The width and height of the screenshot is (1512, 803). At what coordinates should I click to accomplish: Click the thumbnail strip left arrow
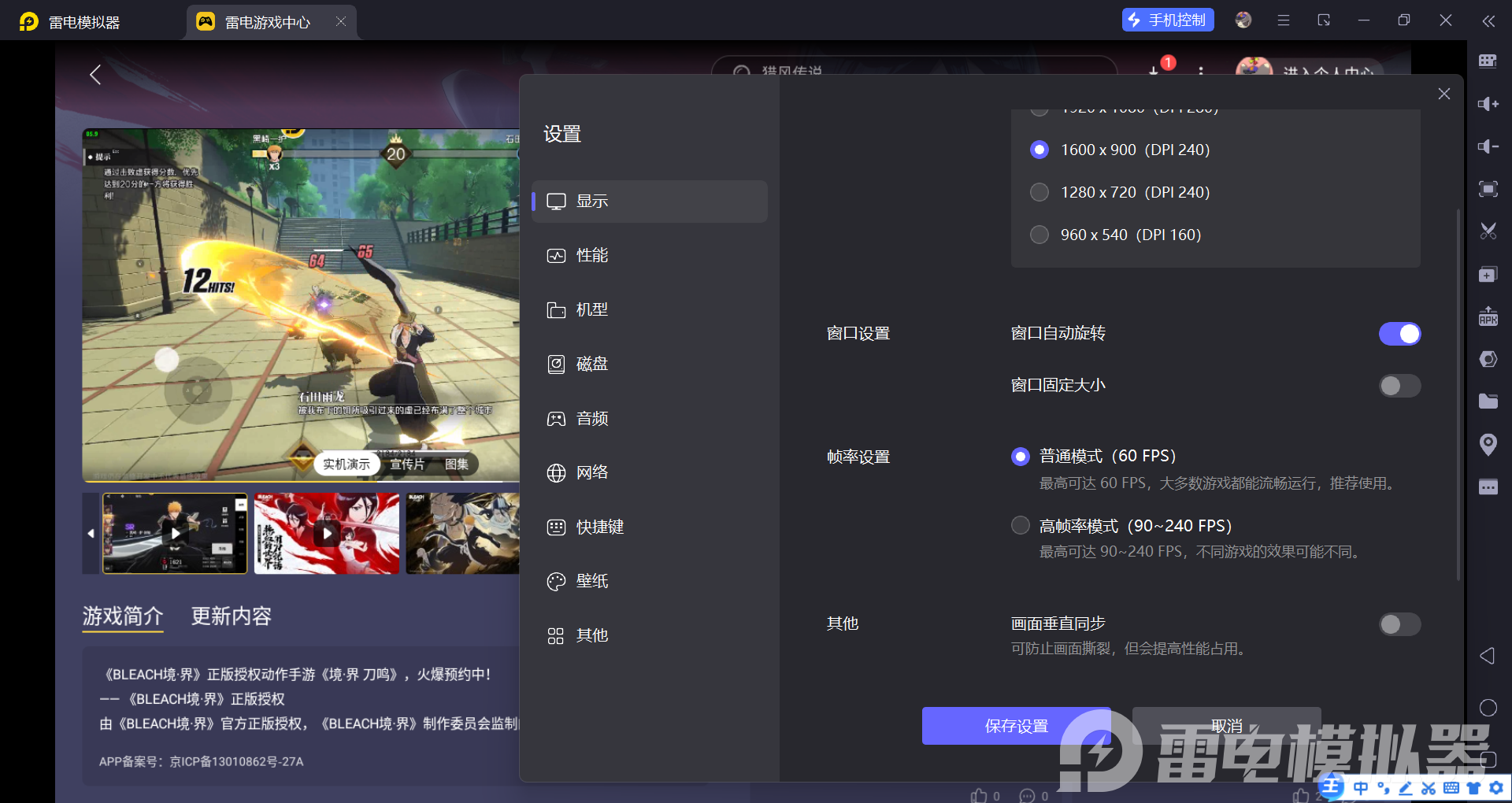tap(91, 534)
